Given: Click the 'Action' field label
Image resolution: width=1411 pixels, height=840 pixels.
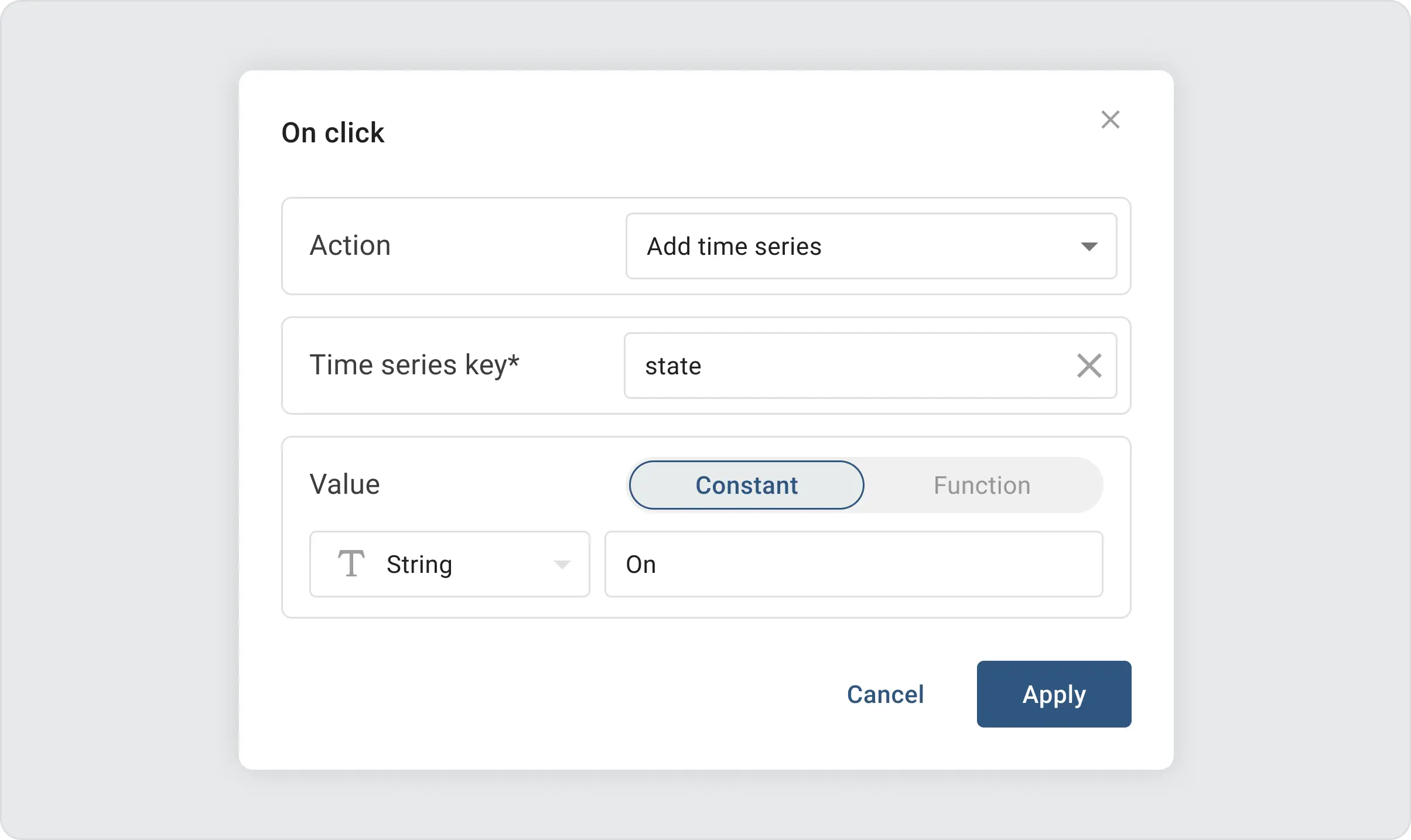Looking at the screenshot, I should 350,245.
